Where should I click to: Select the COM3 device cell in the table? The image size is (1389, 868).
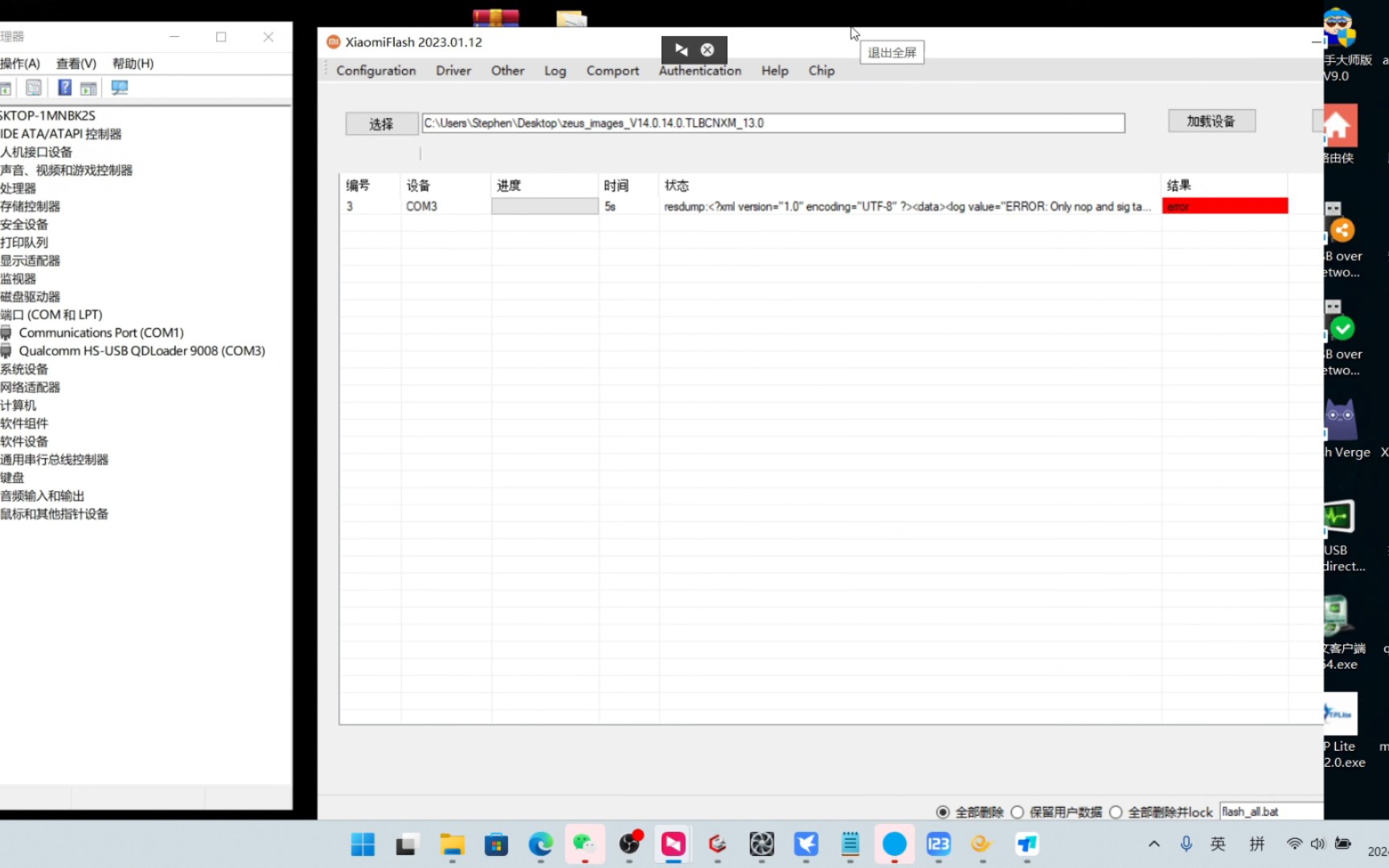click(421, 207)
